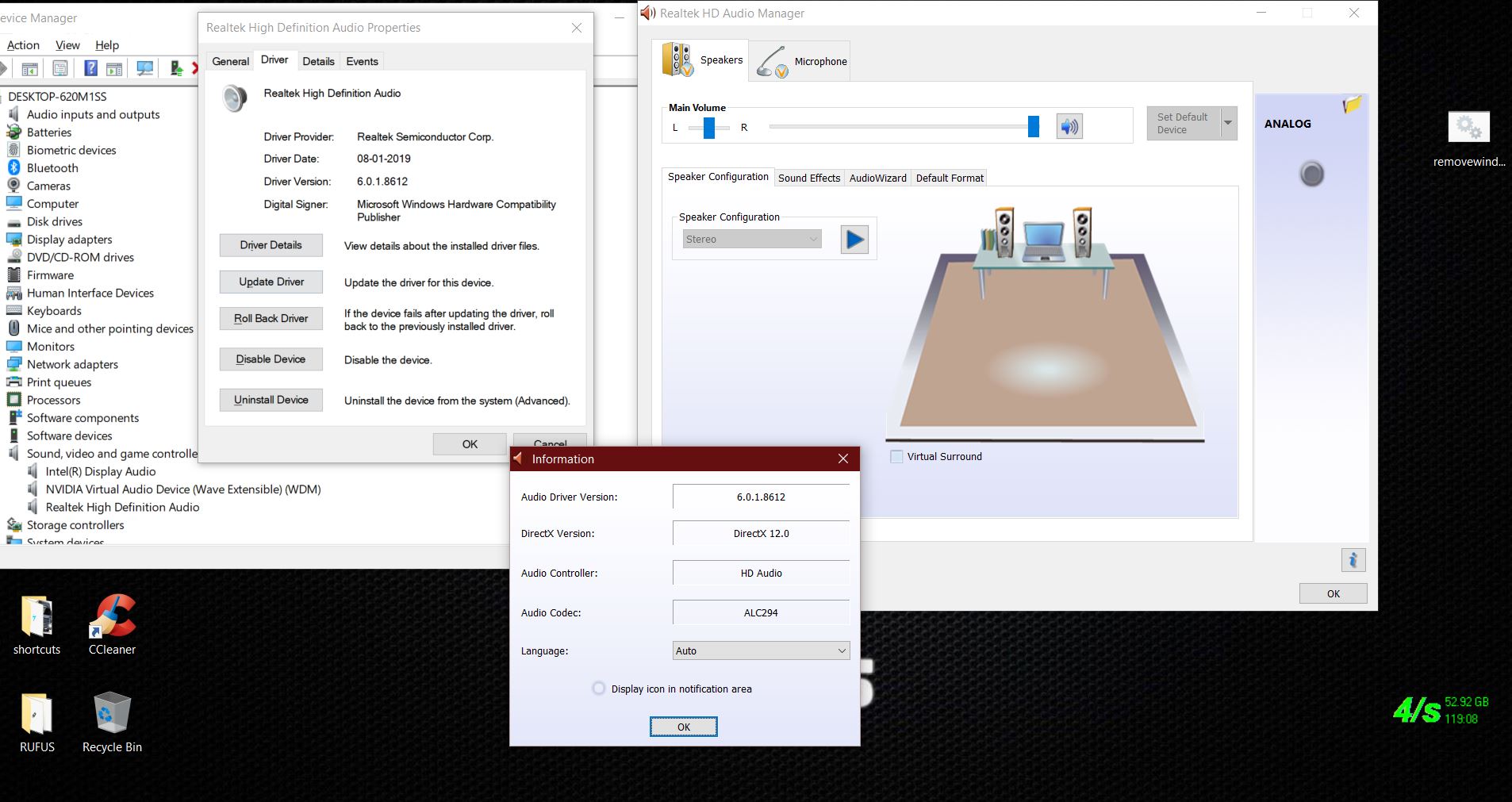Viewport: 1512px width, 802px height.
Task: Click the Audio Codec ALC294 field
Action: click(x=761, y=612)
